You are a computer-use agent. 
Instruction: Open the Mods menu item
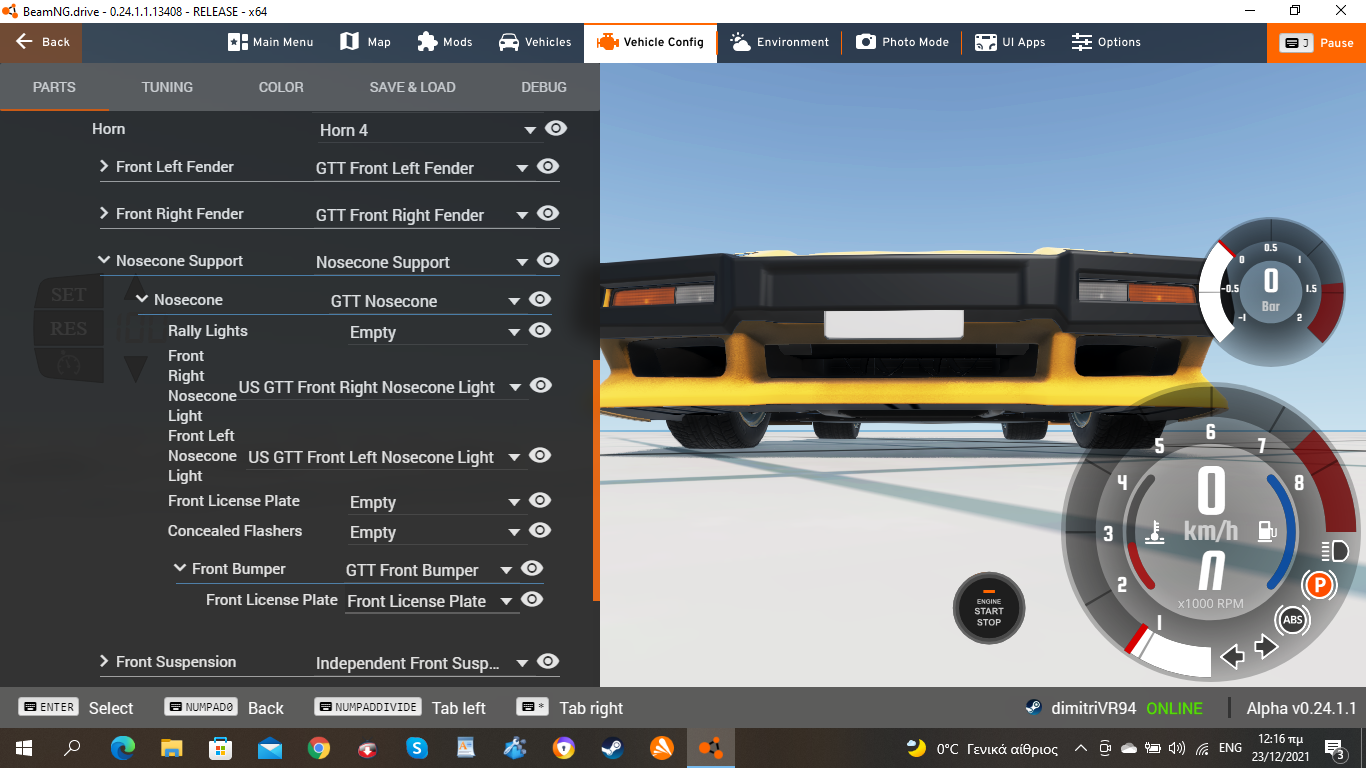445,42
